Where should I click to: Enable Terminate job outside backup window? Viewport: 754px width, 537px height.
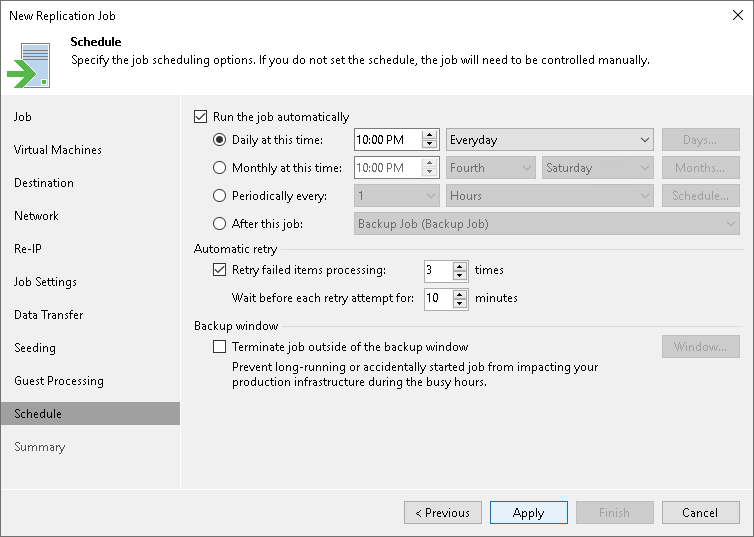click(x=220, y=347)
